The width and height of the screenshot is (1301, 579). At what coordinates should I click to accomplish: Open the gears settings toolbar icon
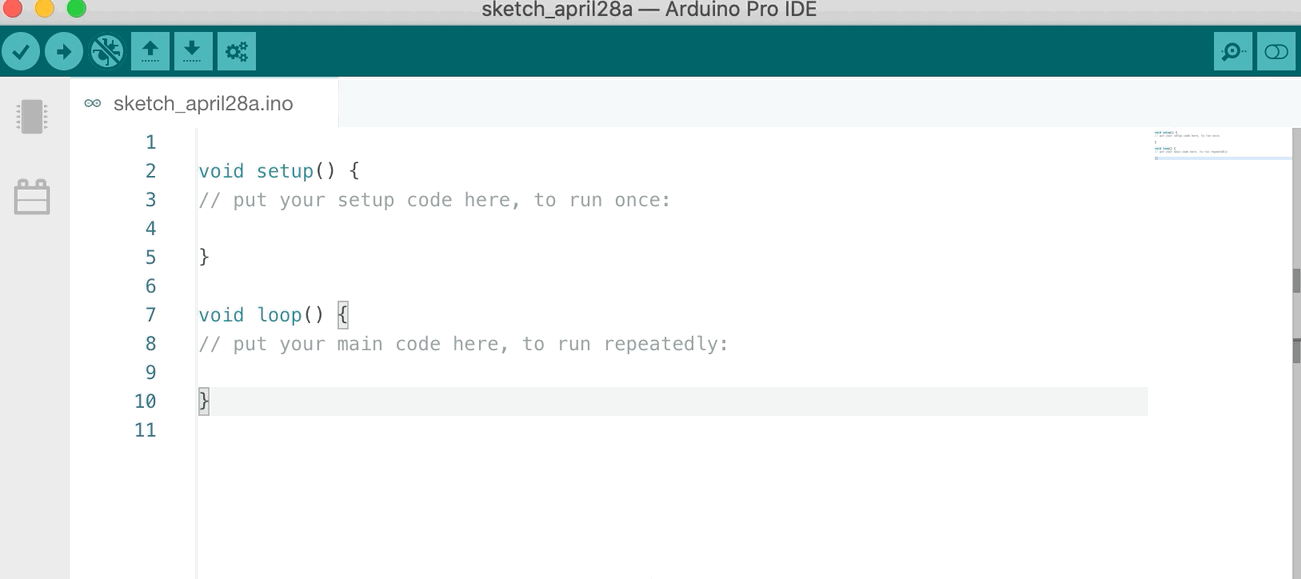236,51
